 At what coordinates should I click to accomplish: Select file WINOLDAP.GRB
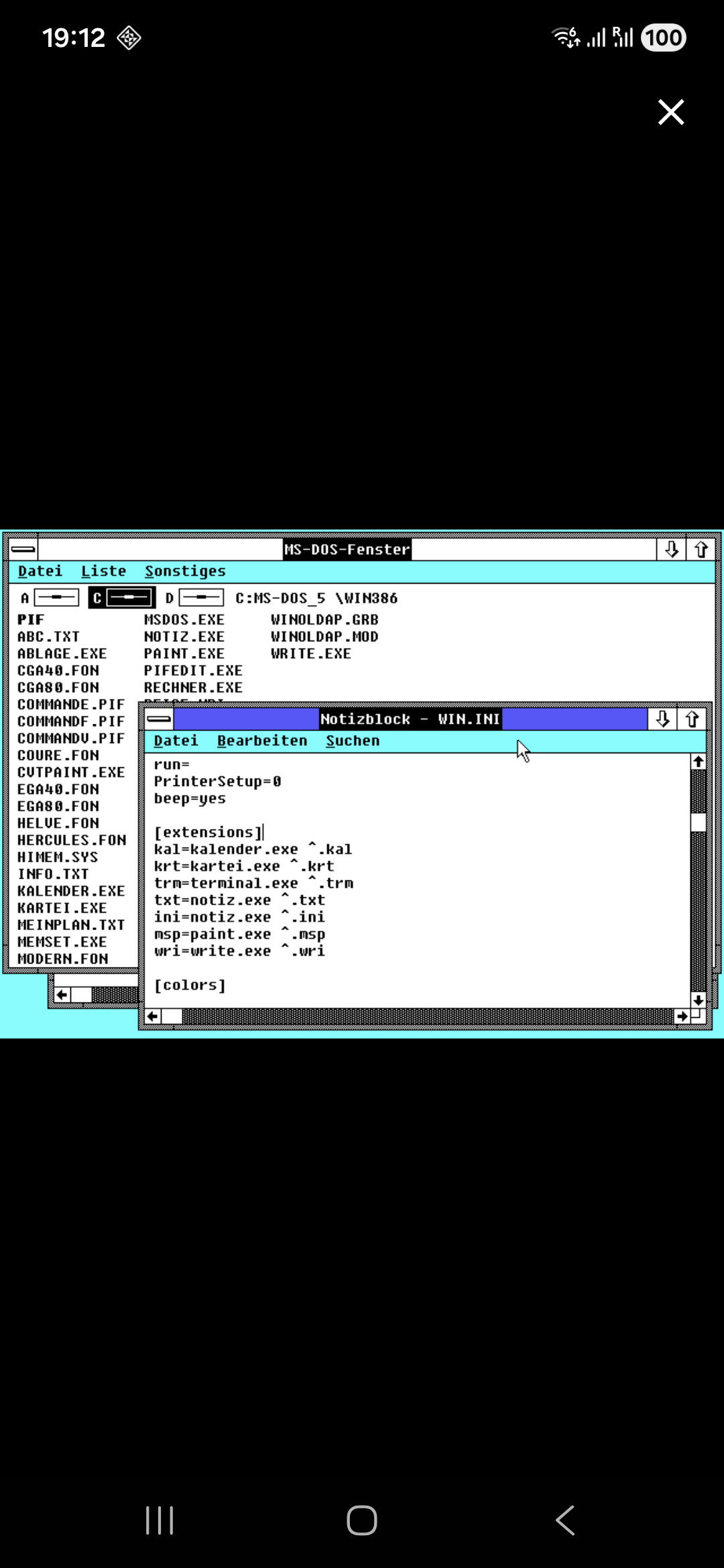click(x=324, y=620)
